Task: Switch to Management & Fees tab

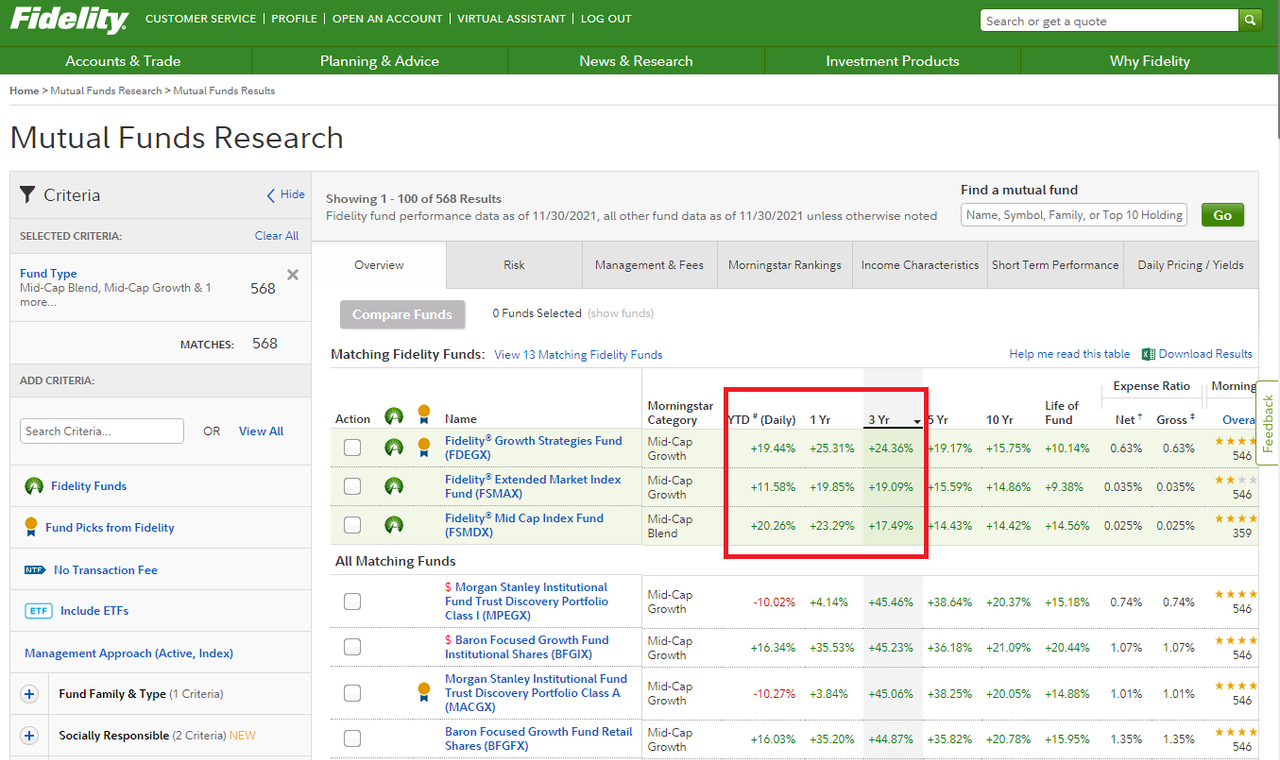Action: [649, 265]
